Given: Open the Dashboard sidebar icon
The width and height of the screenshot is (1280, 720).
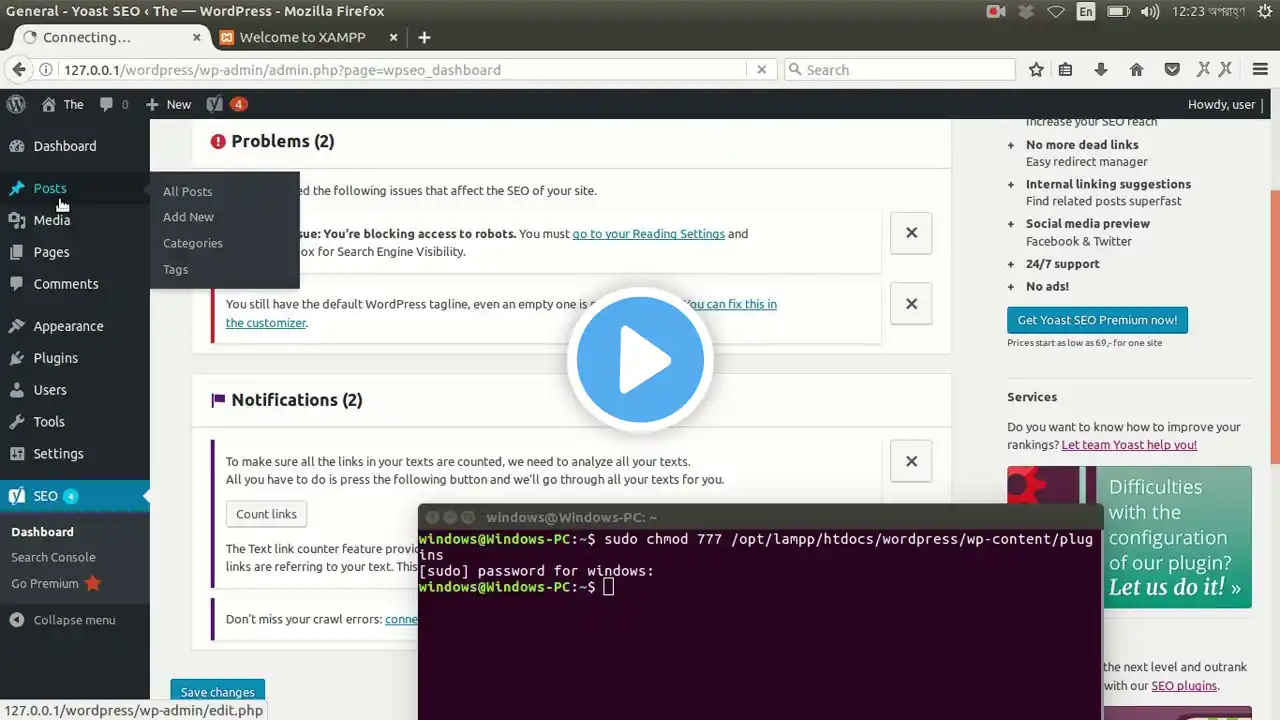Looking at the screenshot, I should pos(16,146).
